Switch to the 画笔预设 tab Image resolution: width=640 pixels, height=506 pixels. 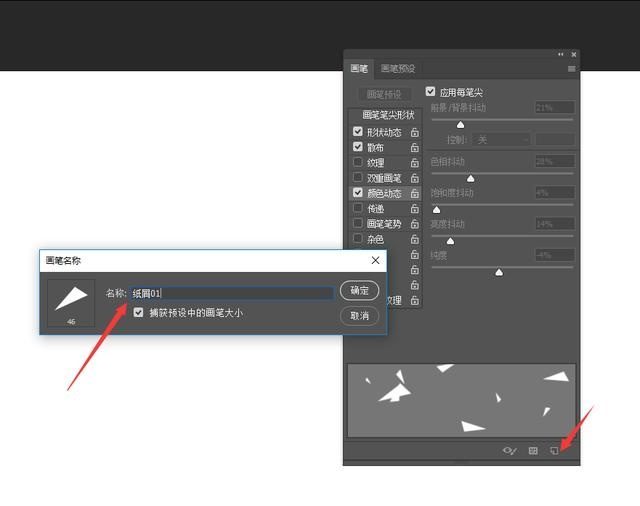click(398, 69)
